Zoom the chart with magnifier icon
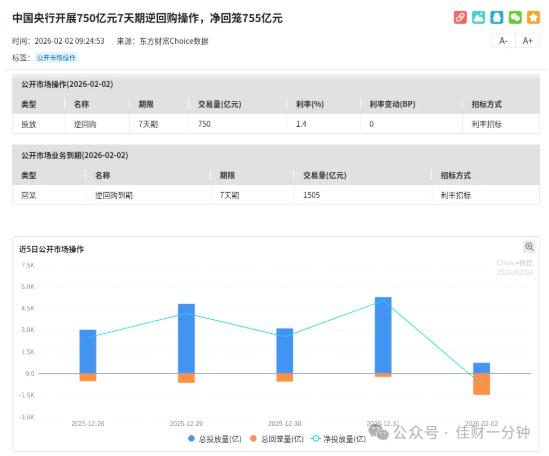 point(529,247)
